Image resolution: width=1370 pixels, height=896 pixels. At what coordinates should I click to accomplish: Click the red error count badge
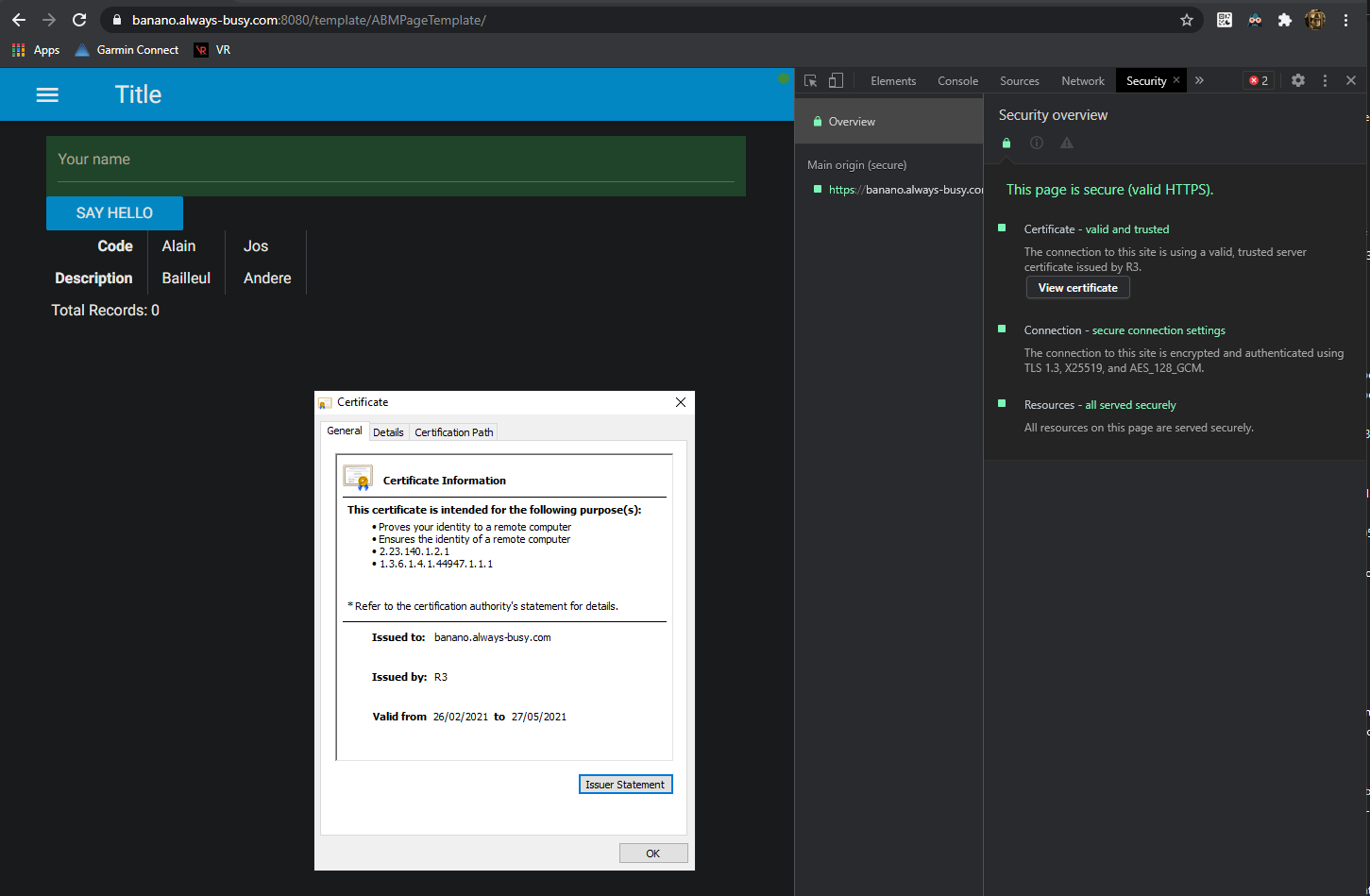click(1259, 81)
